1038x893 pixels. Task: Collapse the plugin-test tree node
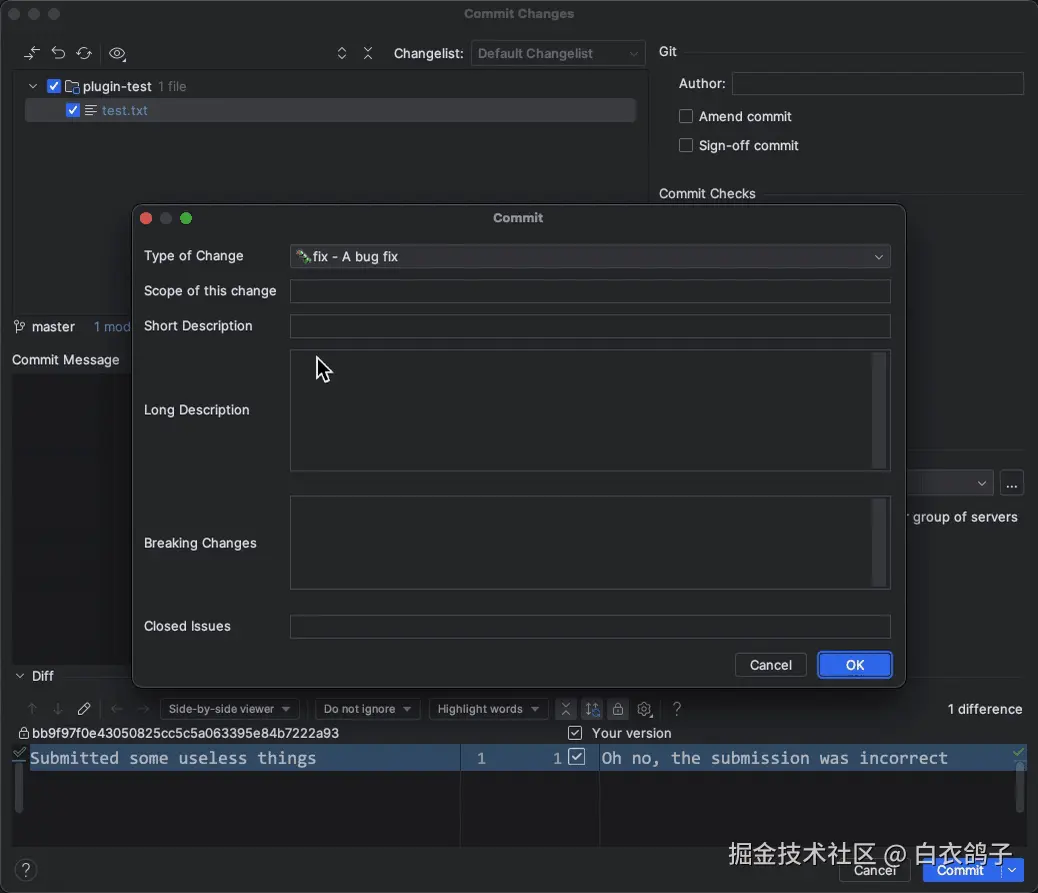click(32, 86)
